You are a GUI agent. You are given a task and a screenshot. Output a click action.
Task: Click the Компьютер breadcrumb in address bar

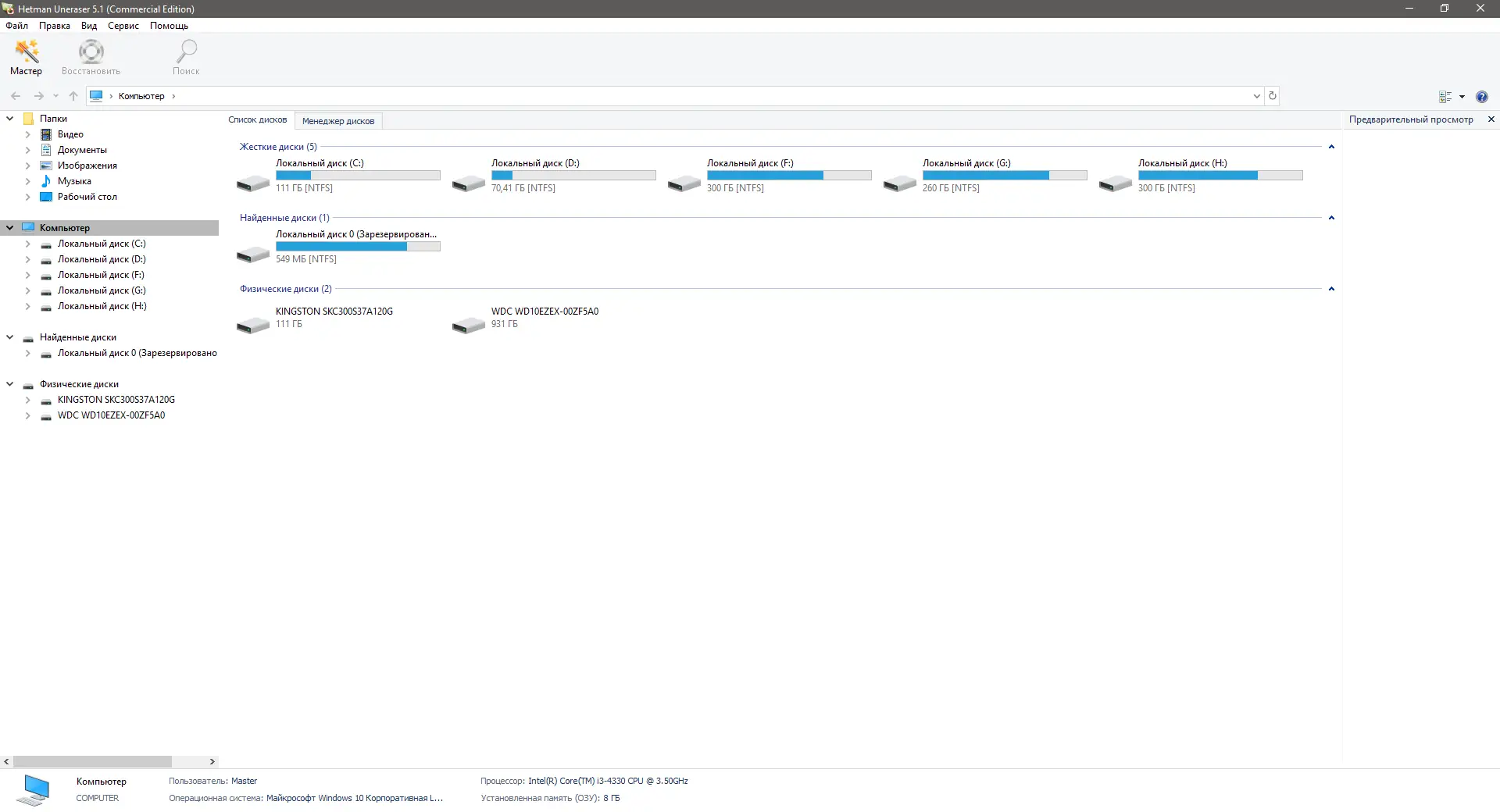click(x=141, y=96)
